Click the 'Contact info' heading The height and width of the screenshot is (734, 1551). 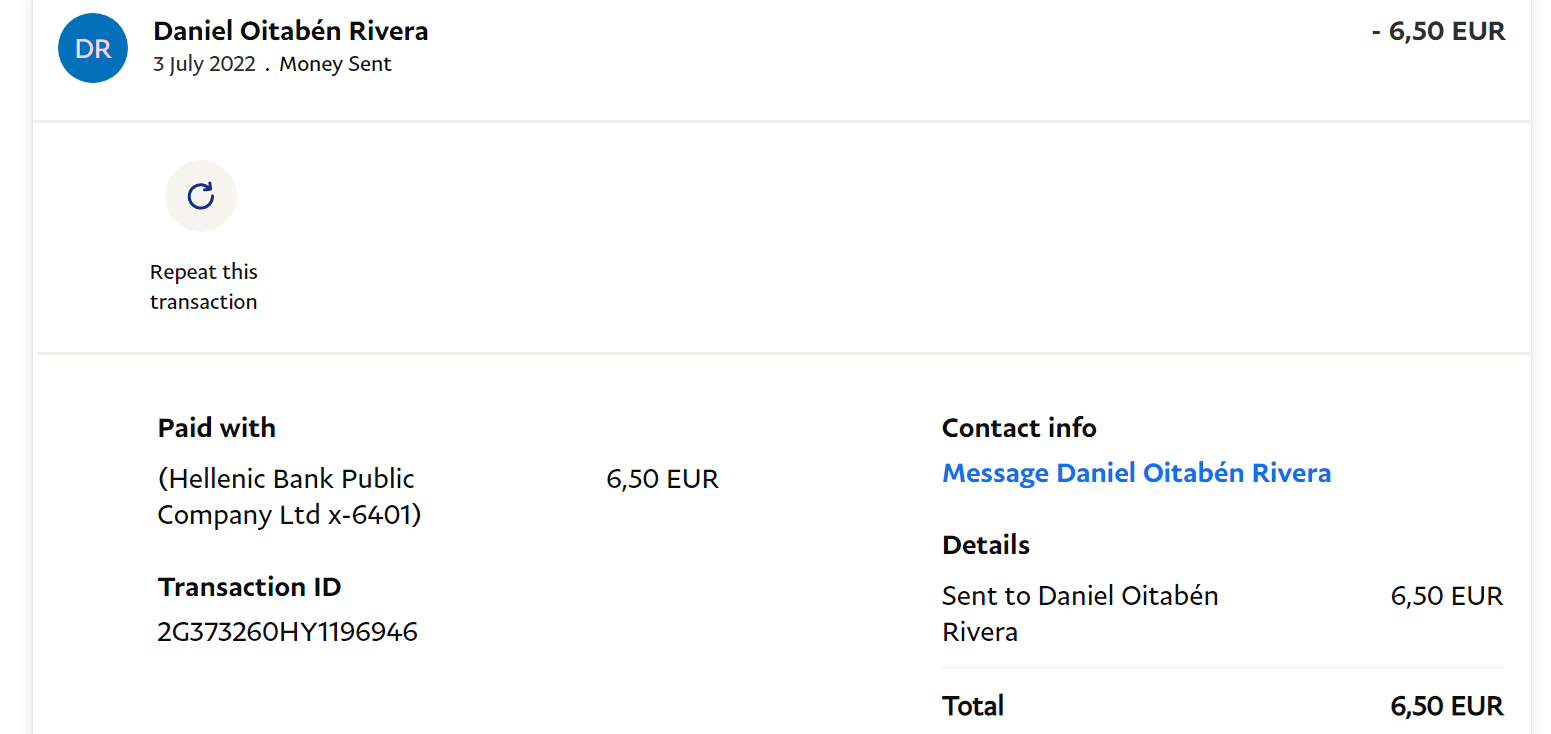point(1019,428)
